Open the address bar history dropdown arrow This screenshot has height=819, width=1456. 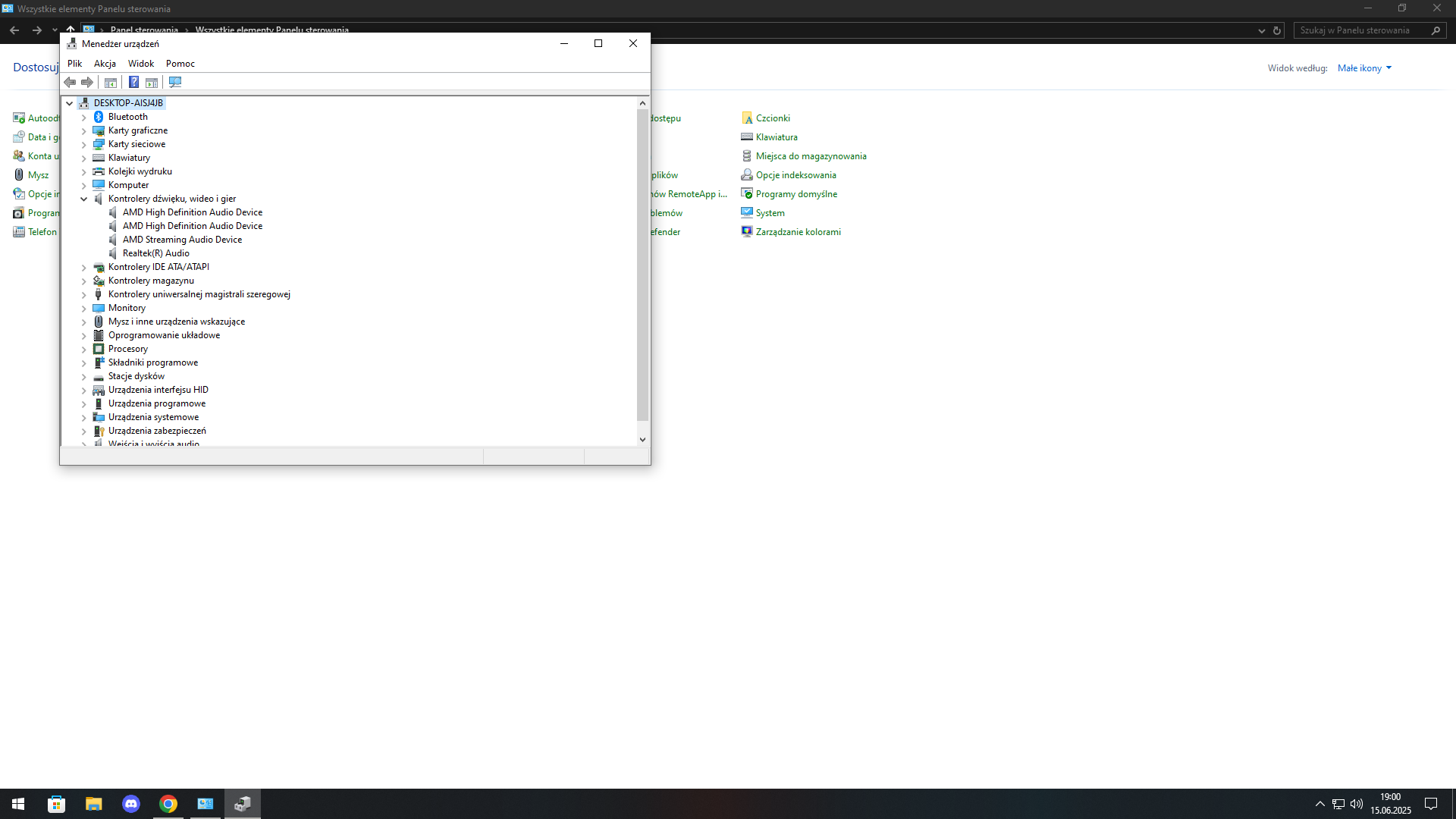pyautogui.click(x=1261, y=30)
